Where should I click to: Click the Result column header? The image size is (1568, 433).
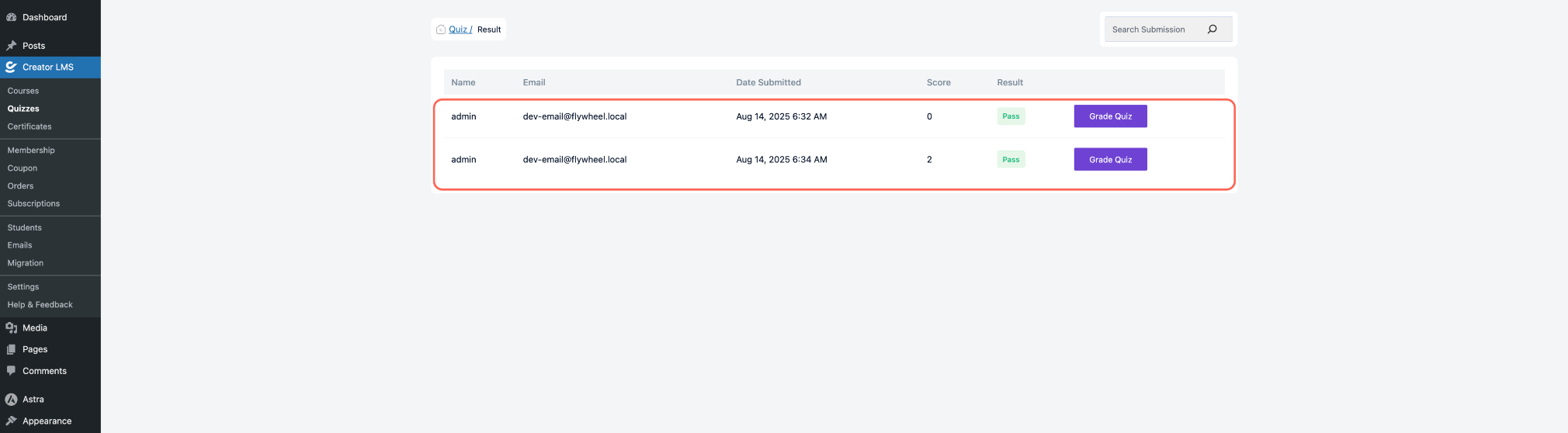click(1010, 82)
